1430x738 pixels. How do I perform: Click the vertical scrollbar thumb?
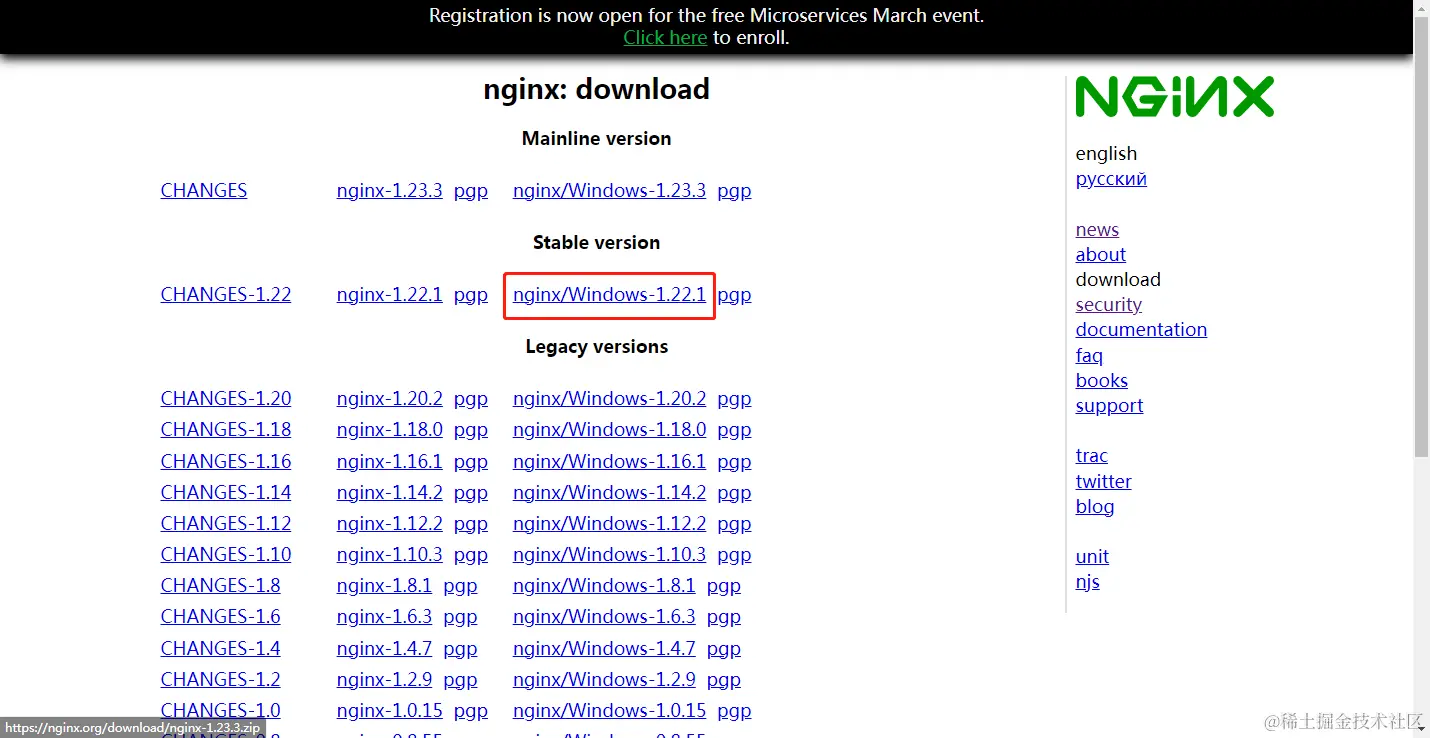click(x=1422, y=235)
